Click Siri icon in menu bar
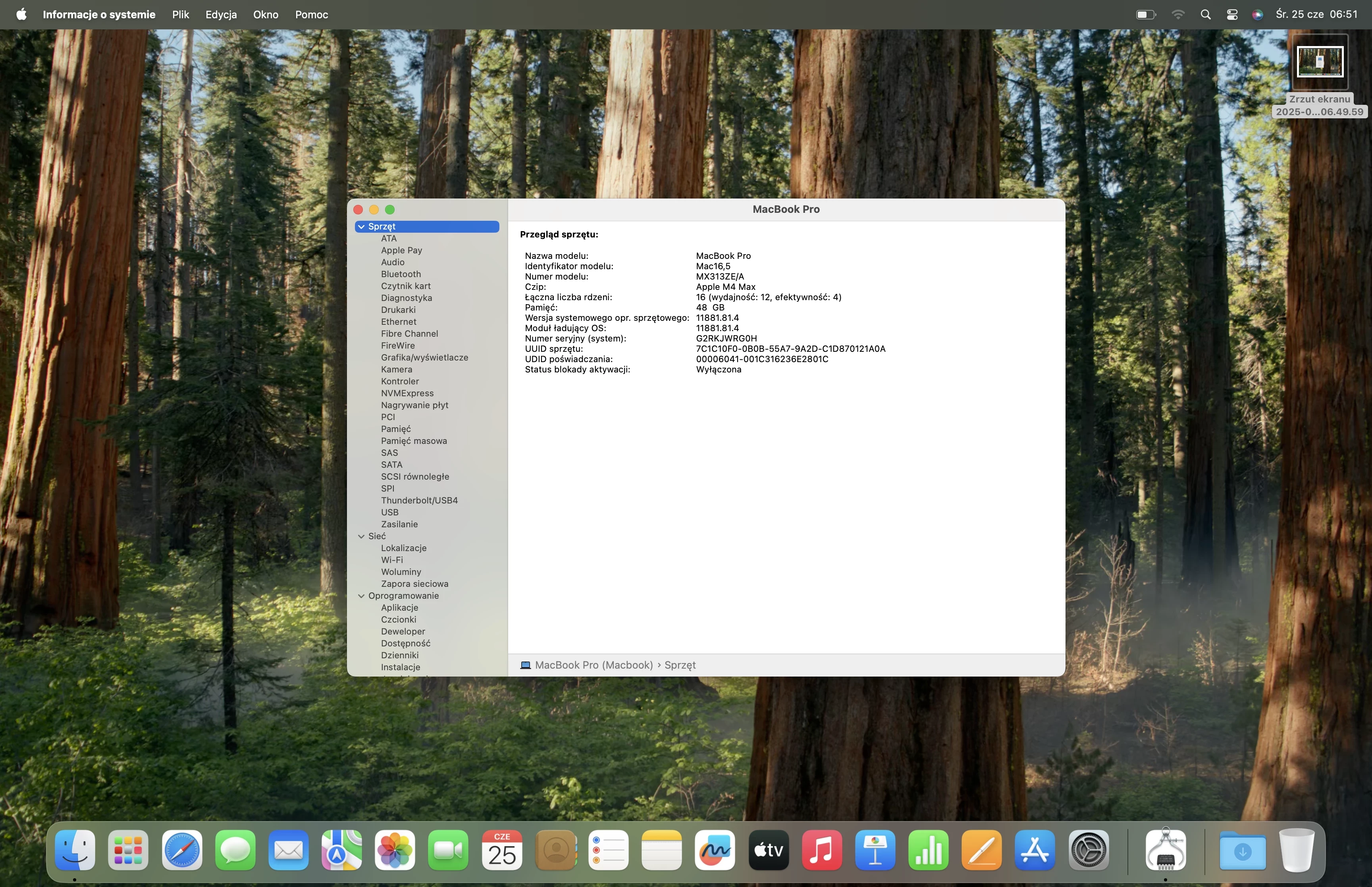This screenshot has height=887, width=1372. [1258, 14]
